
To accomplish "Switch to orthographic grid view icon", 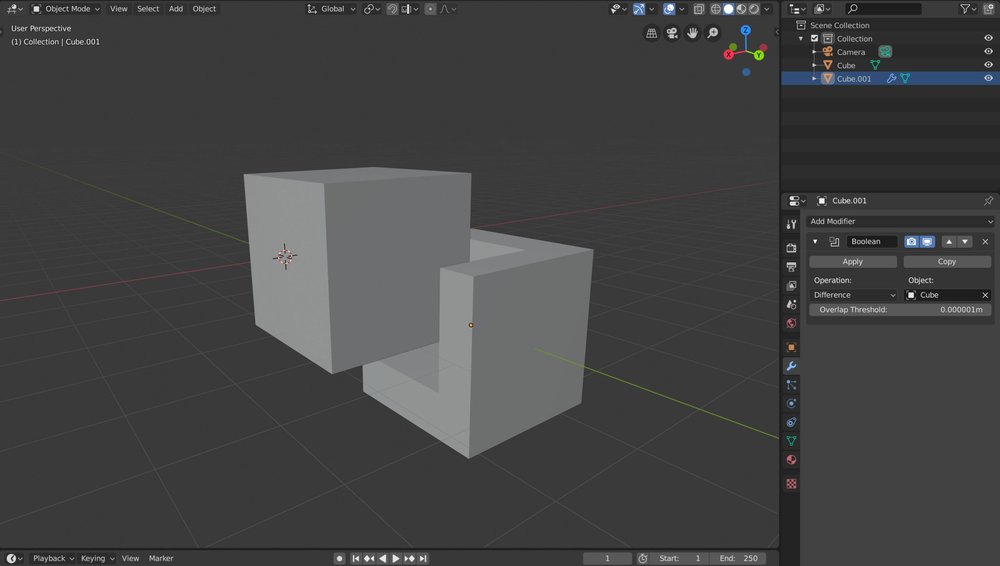I will [x=652, y=33].
